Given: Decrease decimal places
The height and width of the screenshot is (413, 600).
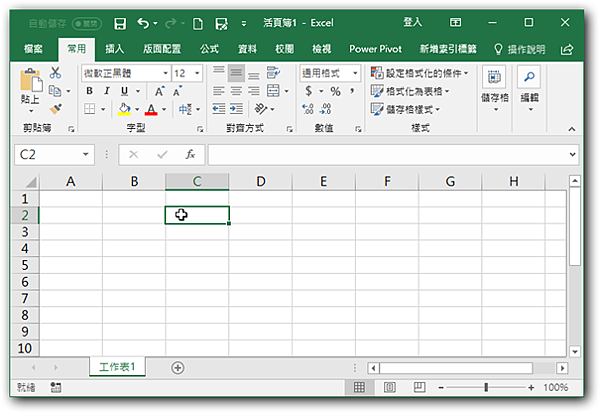Looking at the screenshot, I should click(326, 109).
